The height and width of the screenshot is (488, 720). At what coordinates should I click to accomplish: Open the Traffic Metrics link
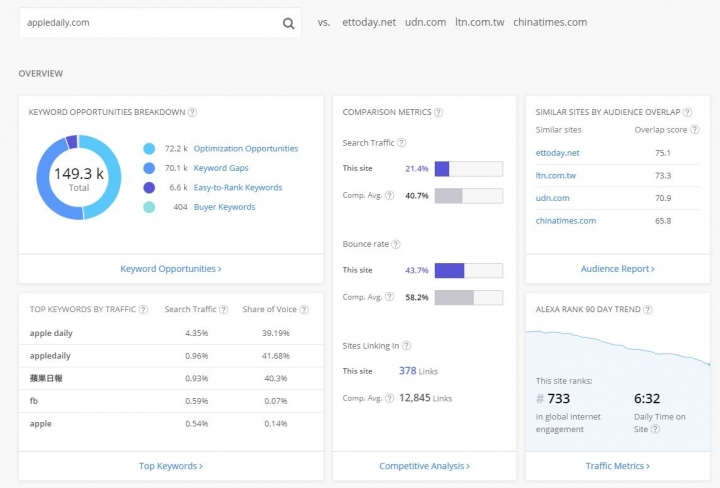point(618,466)
